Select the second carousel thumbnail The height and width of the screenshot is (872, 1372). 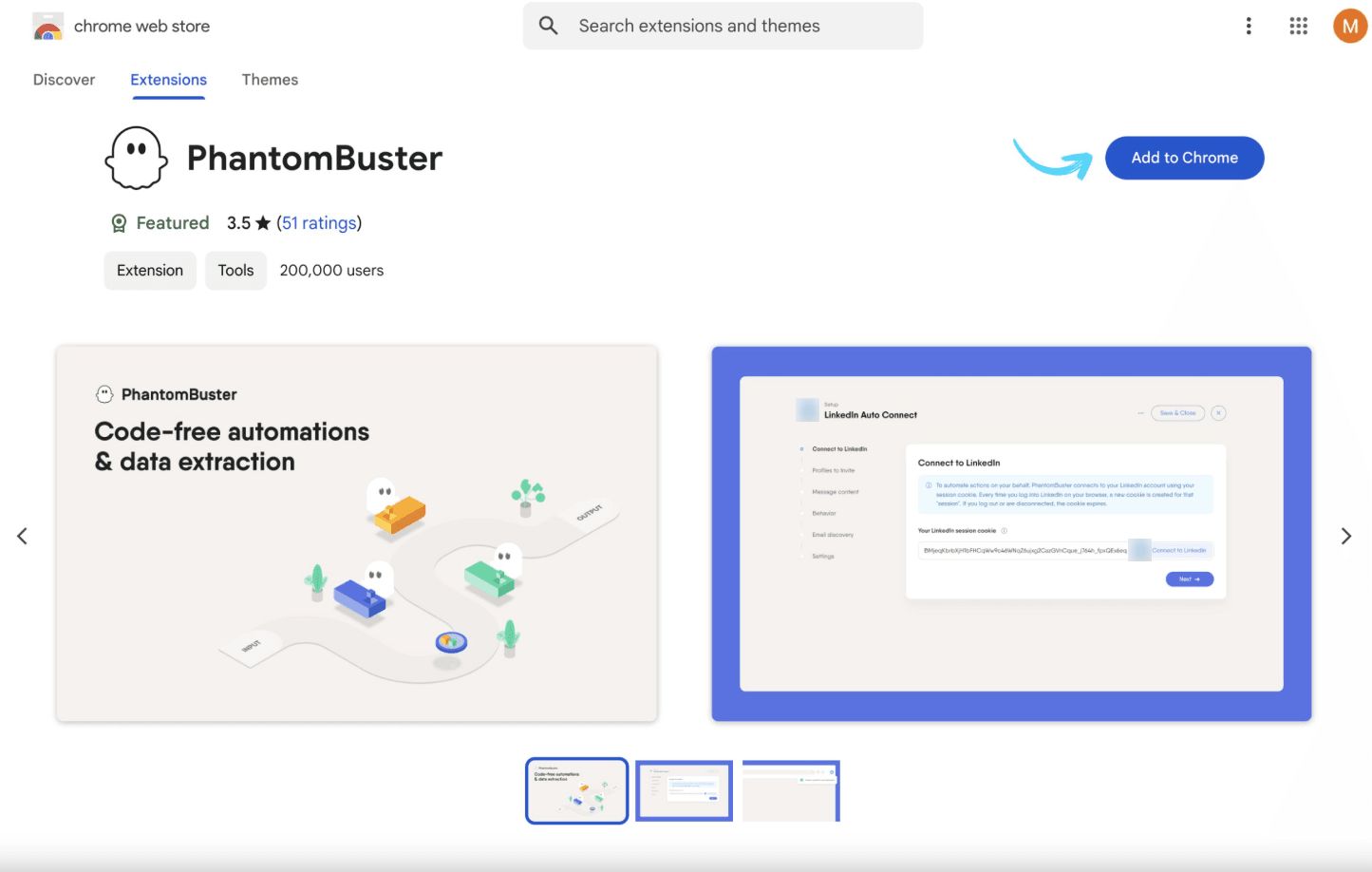684,790
